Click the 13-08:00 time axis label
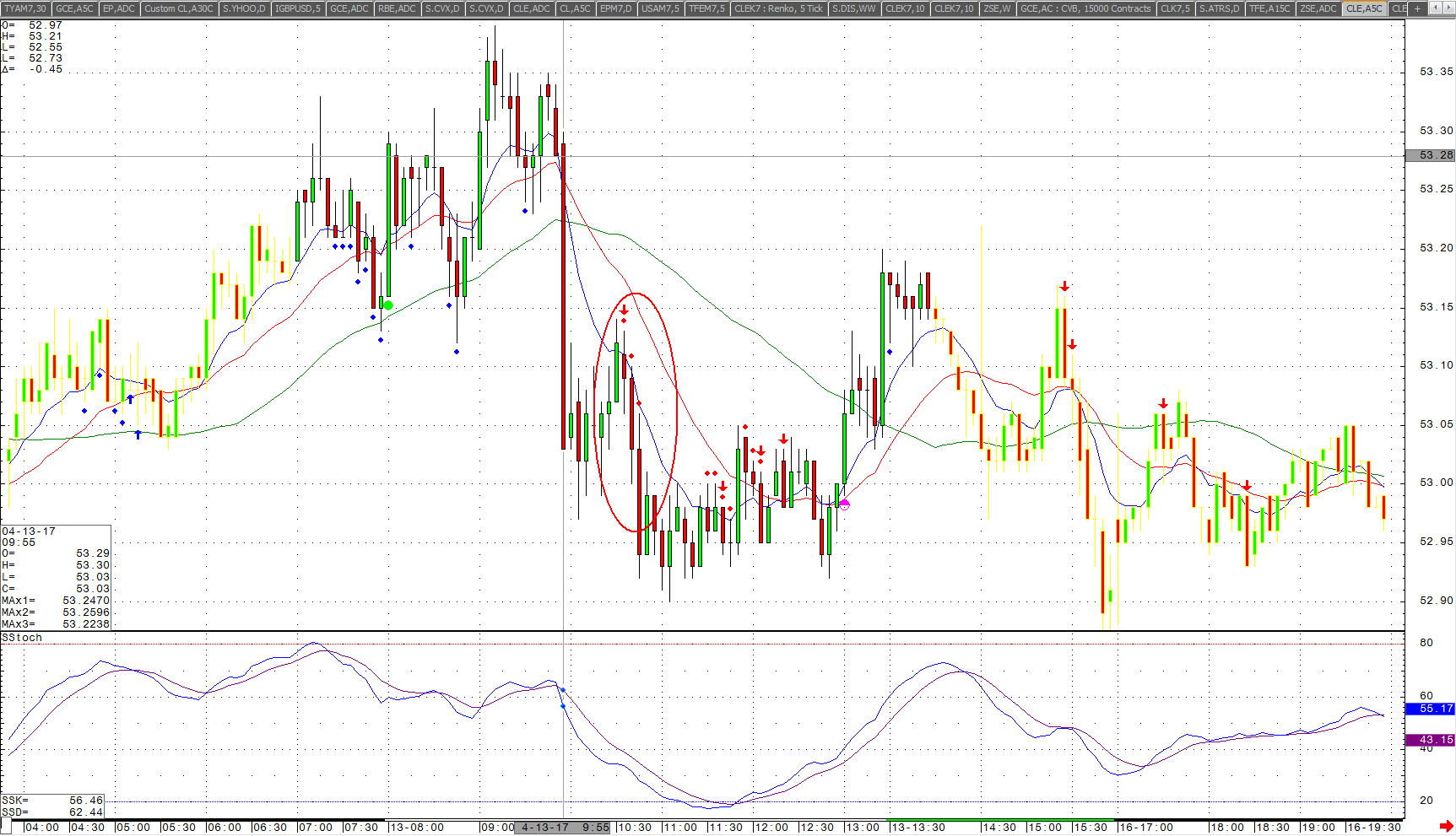The image size is (1456, 836). pos(416,827)
